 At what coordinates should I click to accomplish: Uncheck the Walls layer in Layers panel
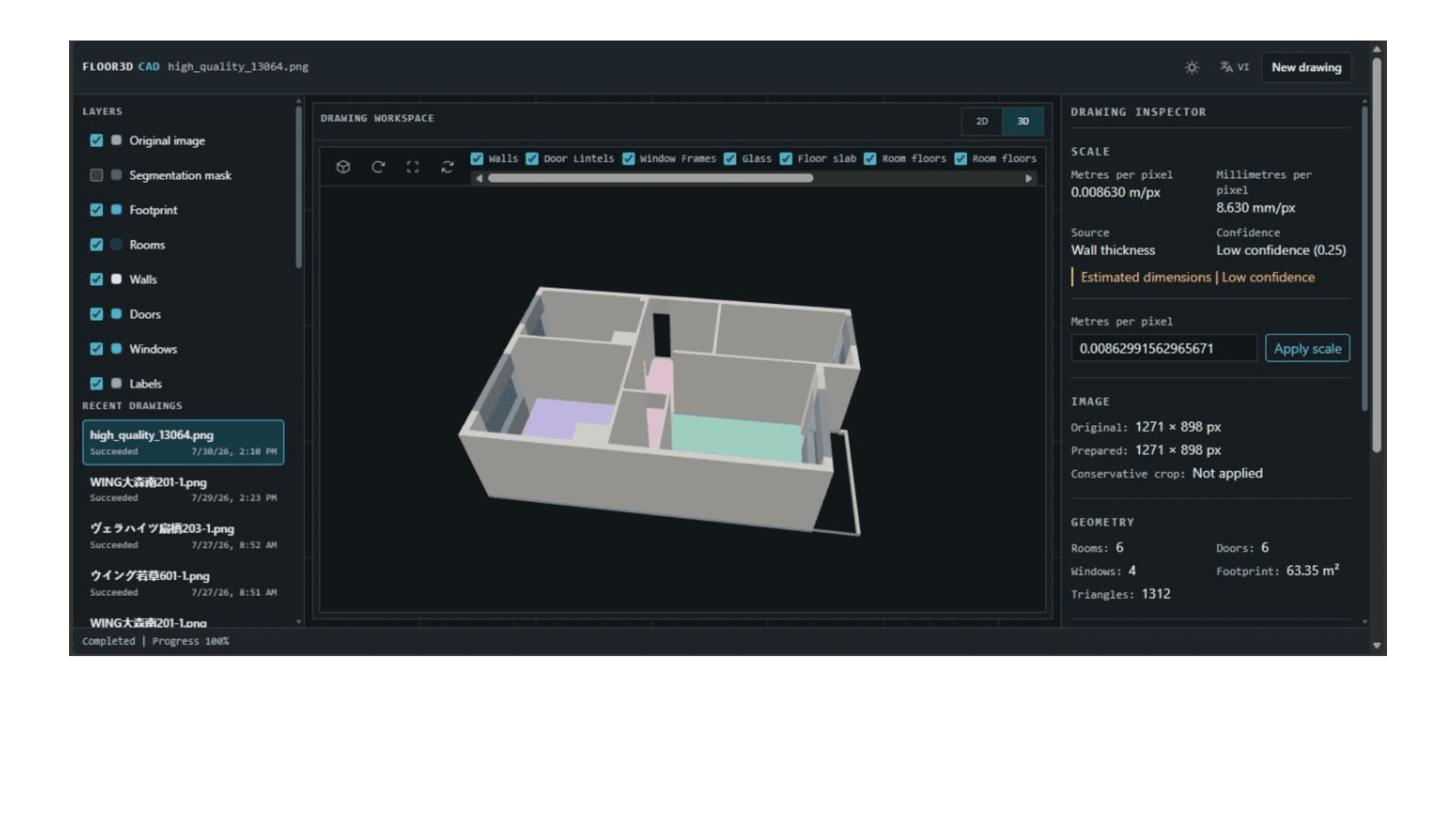pos(96,279)
